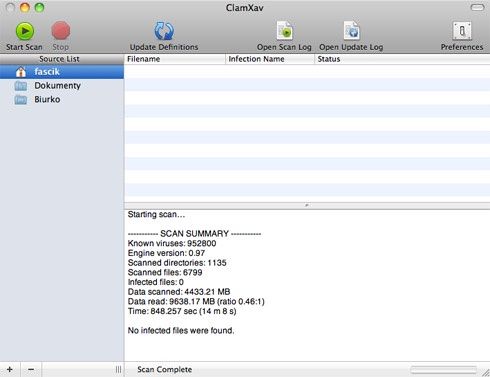Add a source with the plus button
Image resolution: width=490 pixels, height=377 pixels.
tap(10, 369)
